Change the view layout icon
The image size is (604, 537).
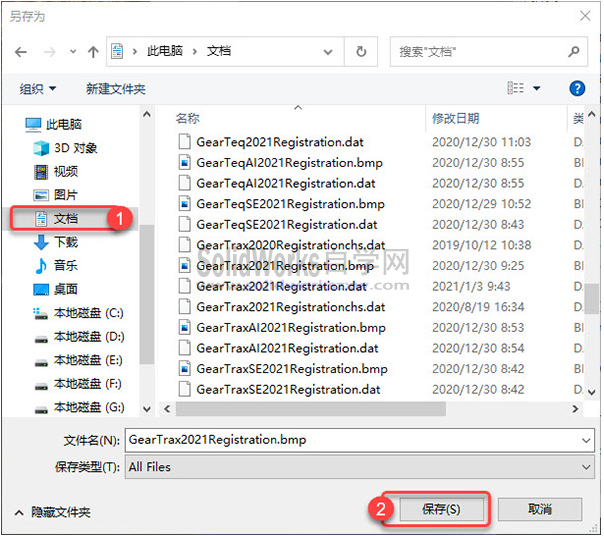point(515,88)
